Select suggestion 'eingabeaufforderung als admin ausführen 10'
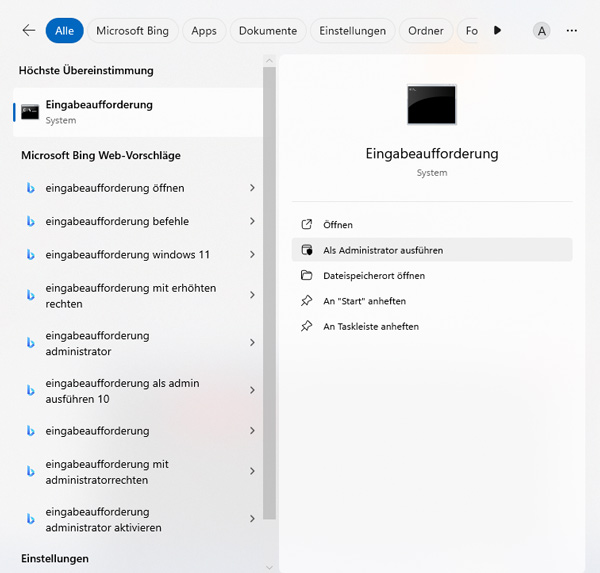Image resolution: width=600 pixels, height=573 pixels. [x=122, y=391]
